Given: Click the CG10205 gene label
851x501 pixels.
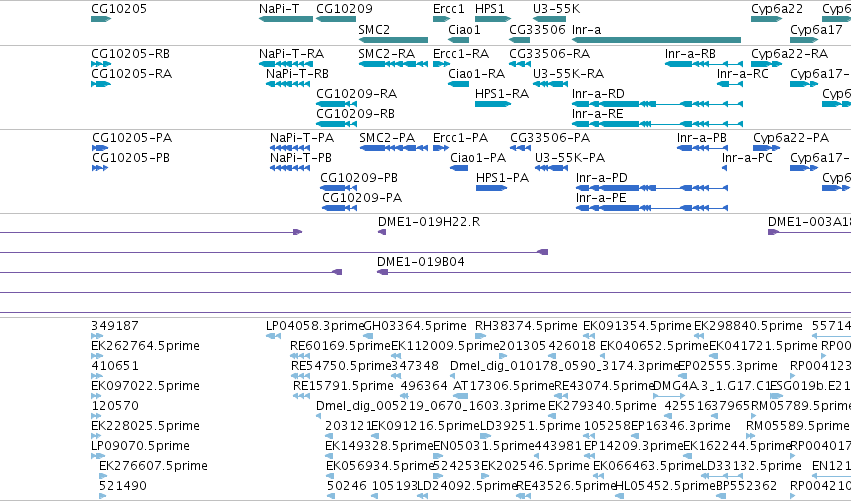Looking at the screenshot, I should [119, 9].
